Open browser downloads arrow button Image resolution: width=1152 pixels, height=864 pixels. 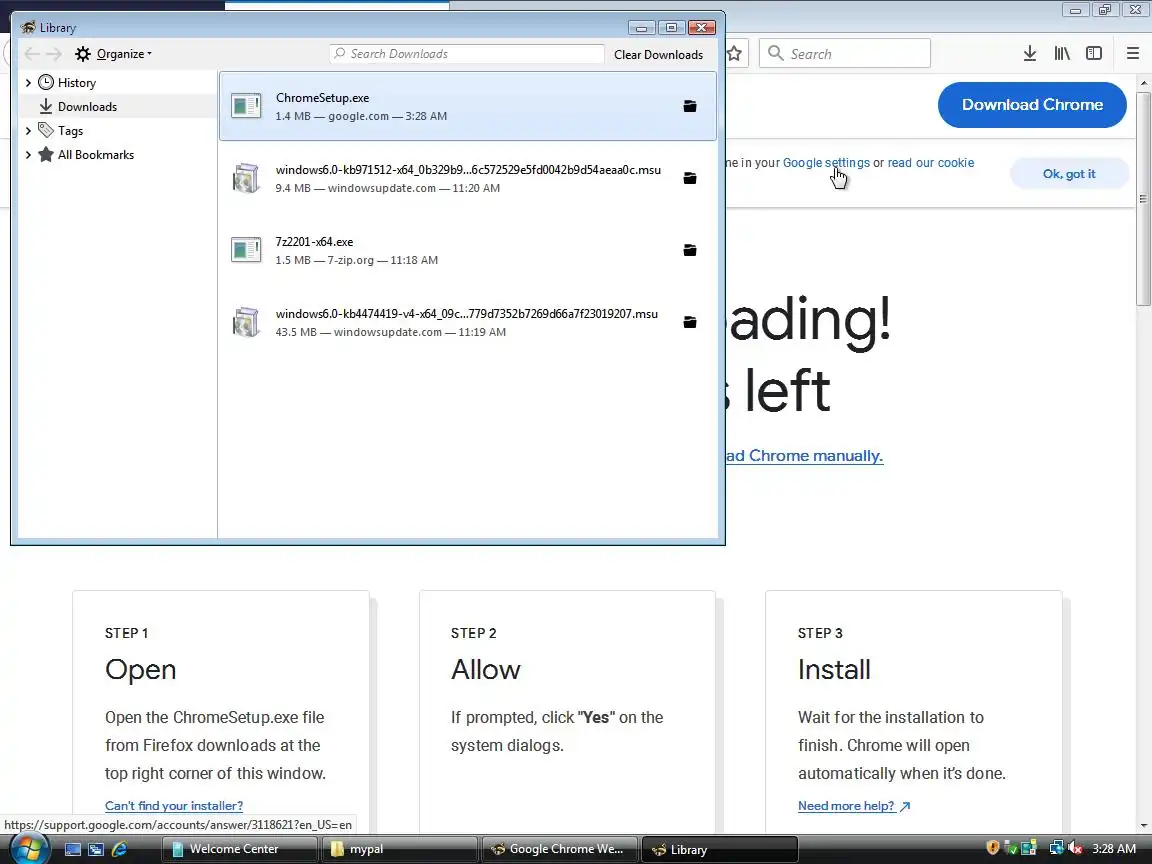point(1029,53)
